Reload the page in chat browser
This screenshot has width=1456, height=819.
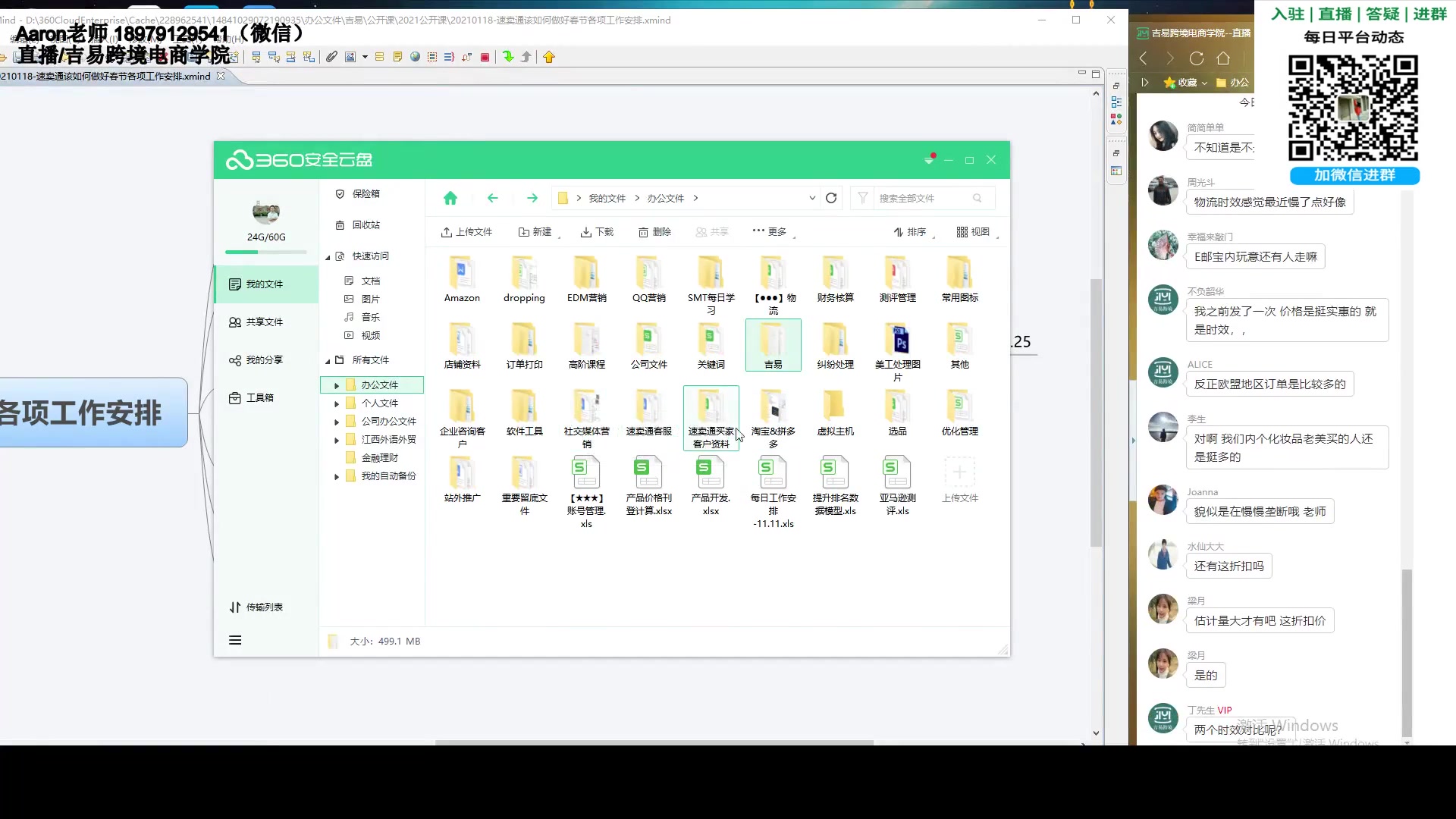(x=1196, y=58)
